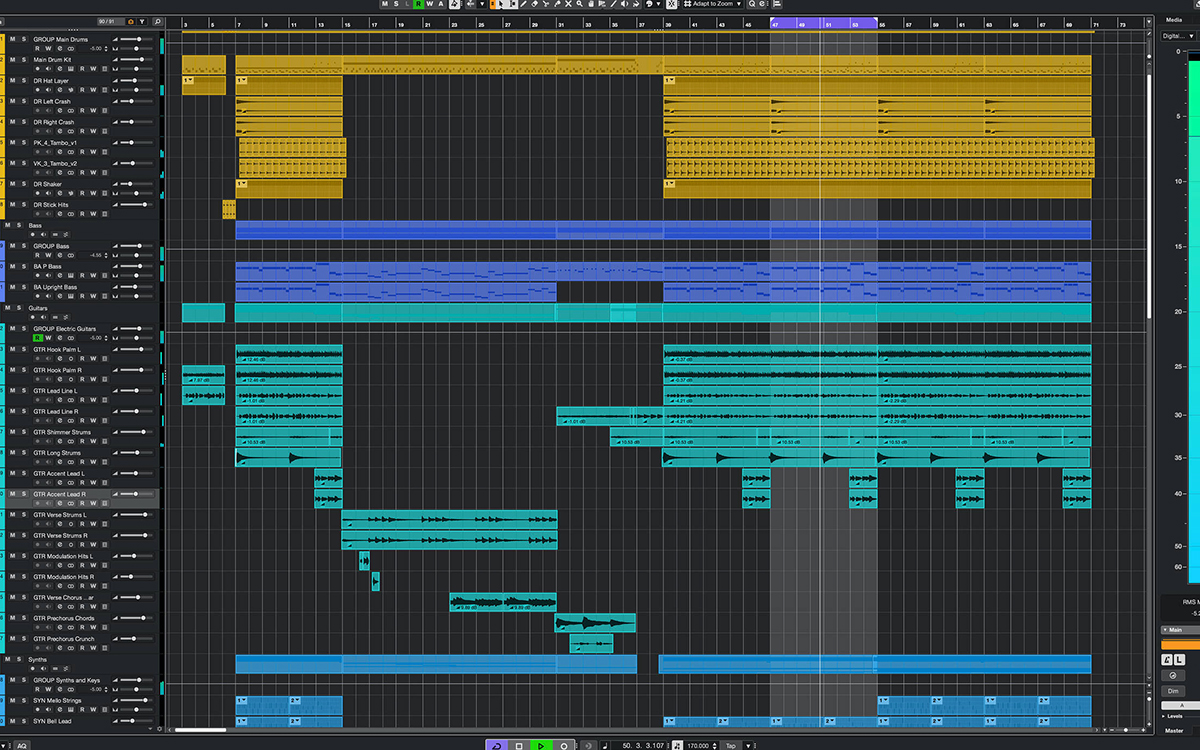Viewport: 1200px width, 750px height.
Task: Click the tempo value 170.000 field
Action: (697, 745)
